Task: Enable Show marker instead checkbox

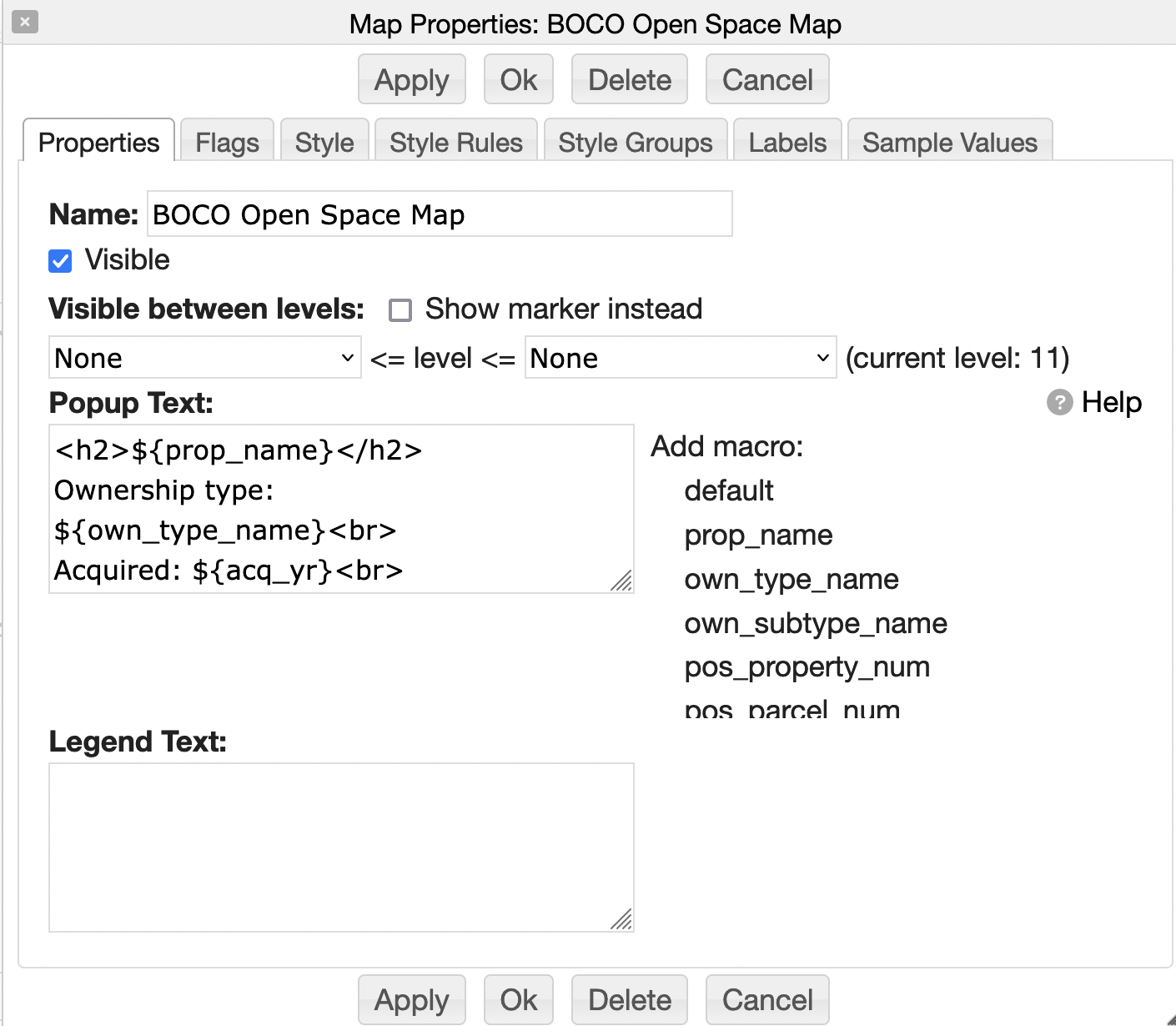Action: (400, 310)
